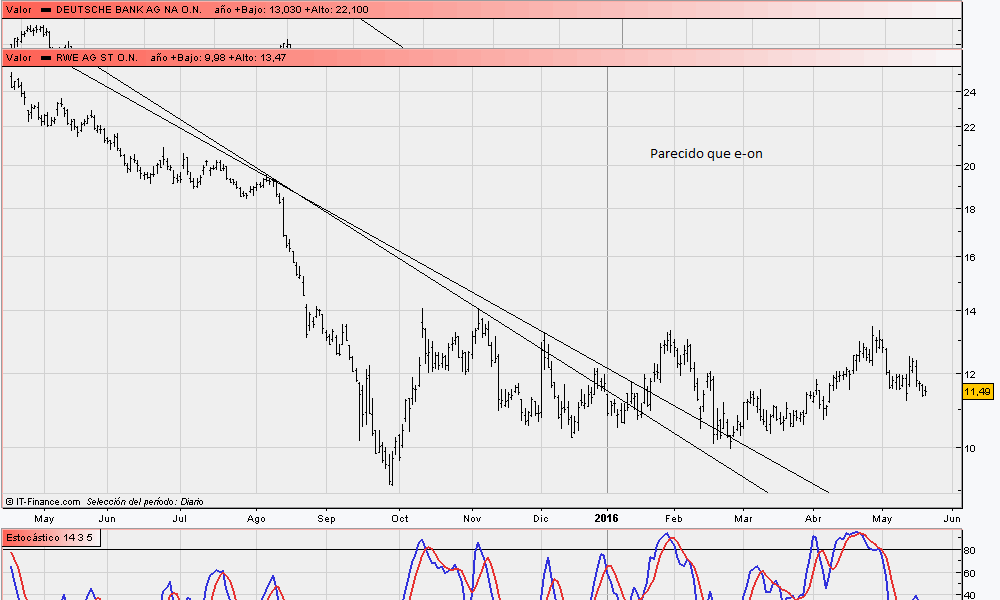The width and height of the screenshot is (1000, 600).
Task: Click the Ago label on the time axis
Action: (256, 518)
